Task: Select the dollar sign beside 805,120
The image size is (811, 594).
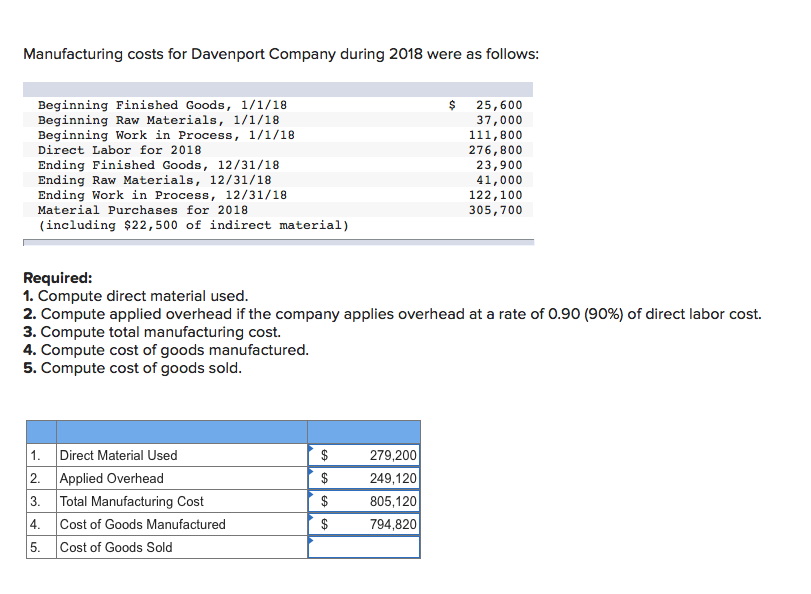Action: click(x=326, y=501)
